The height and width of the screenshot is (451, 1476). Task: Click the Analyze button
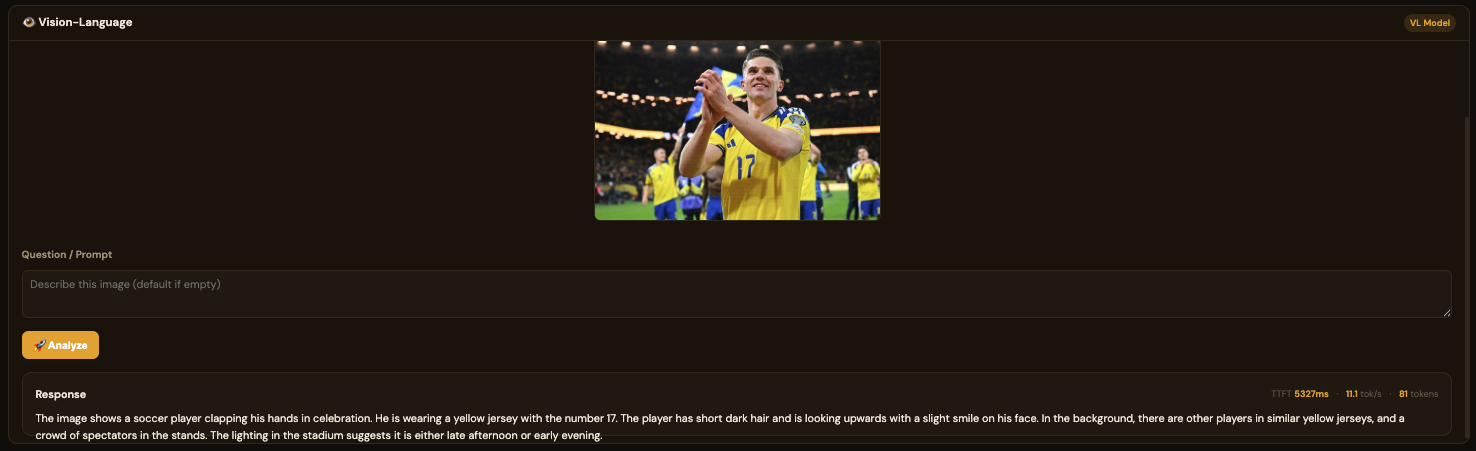tap(60, 345)
